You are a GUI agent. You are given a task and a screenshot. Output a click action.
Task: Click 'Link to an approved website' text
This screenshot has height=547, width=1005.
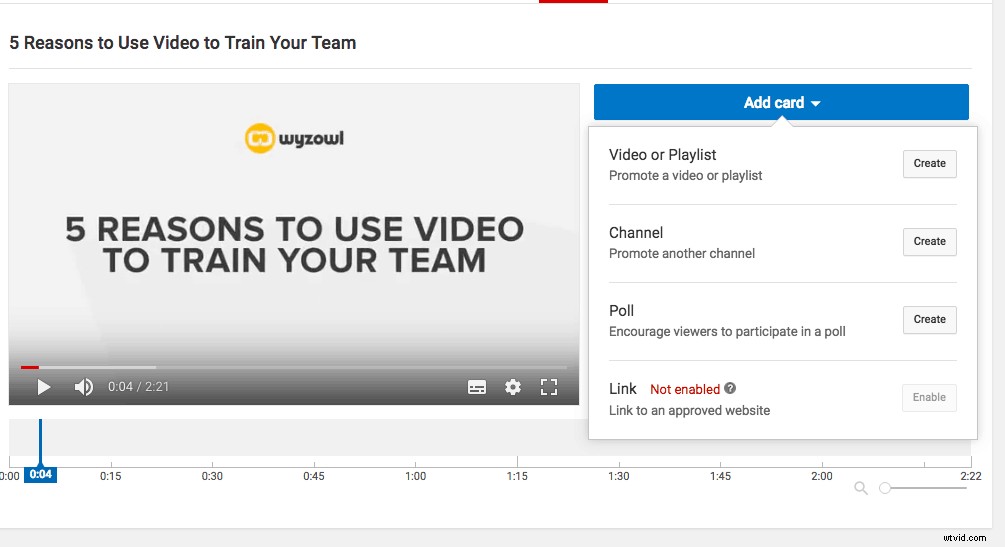pos(690,410)
